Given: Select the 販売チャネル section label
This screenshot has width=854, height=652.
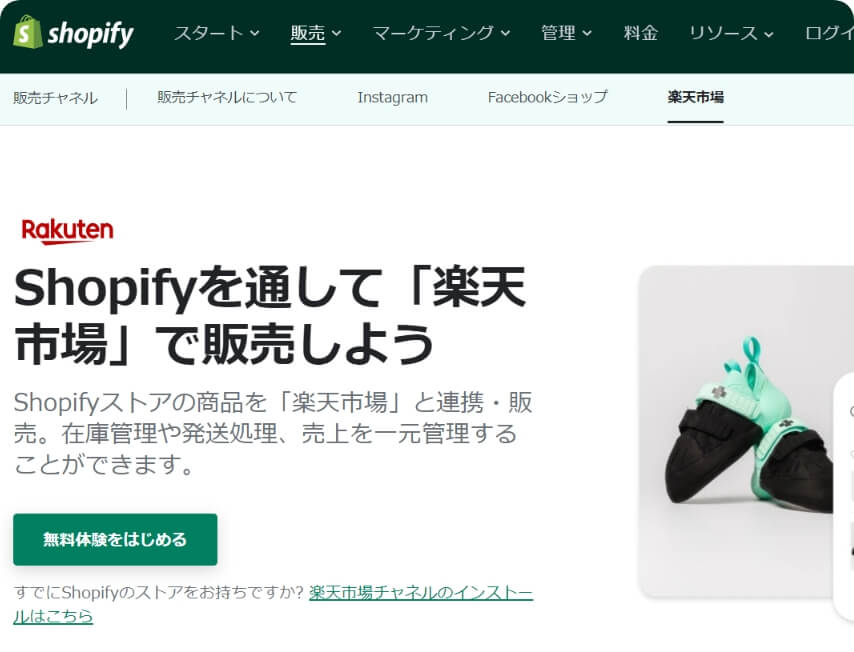Looking at the screenshot, I should [56, 98].
